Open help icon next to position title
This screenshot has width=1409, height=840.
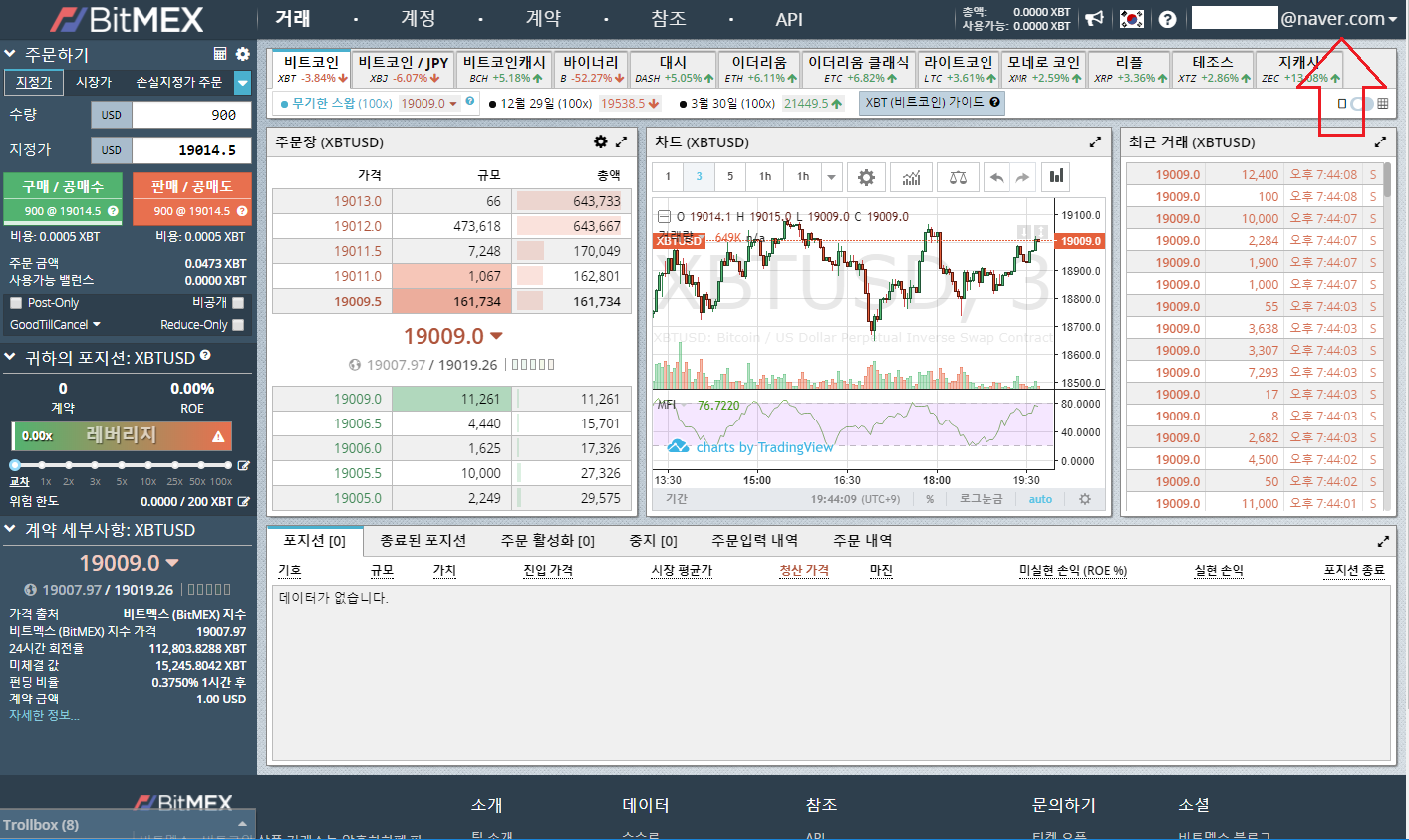pos(205,355)
